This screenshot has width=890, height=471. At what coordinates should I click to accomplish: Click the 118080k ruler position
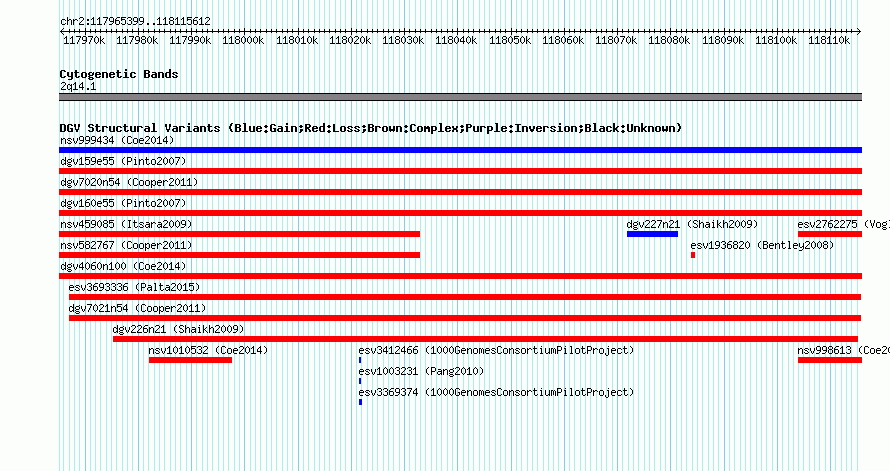tap(669, 40)
